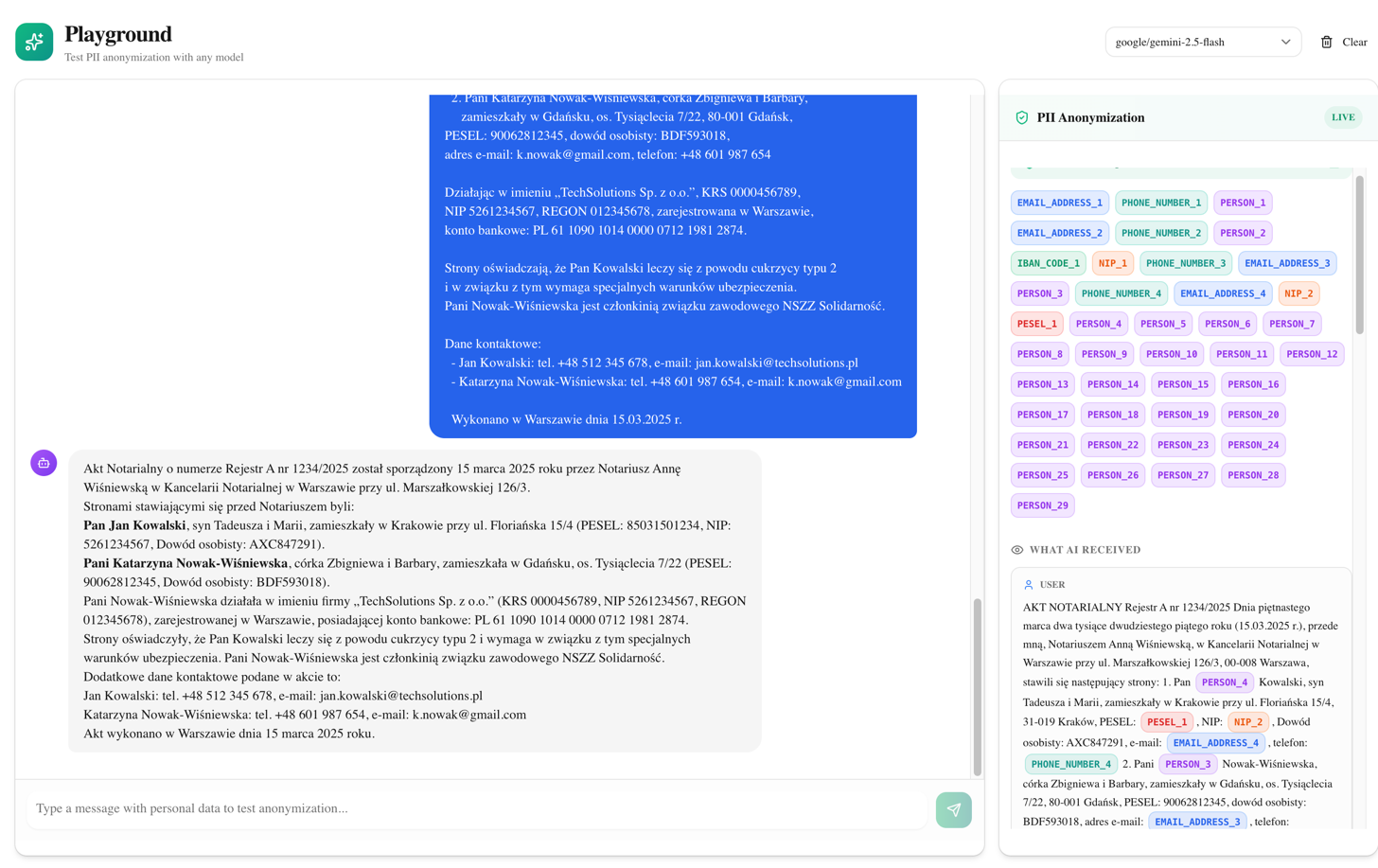This screenshot has height=868, width=1378.
Task: Click the PESEL_1 tag in entity list
Action: [x=1036, y=324]
